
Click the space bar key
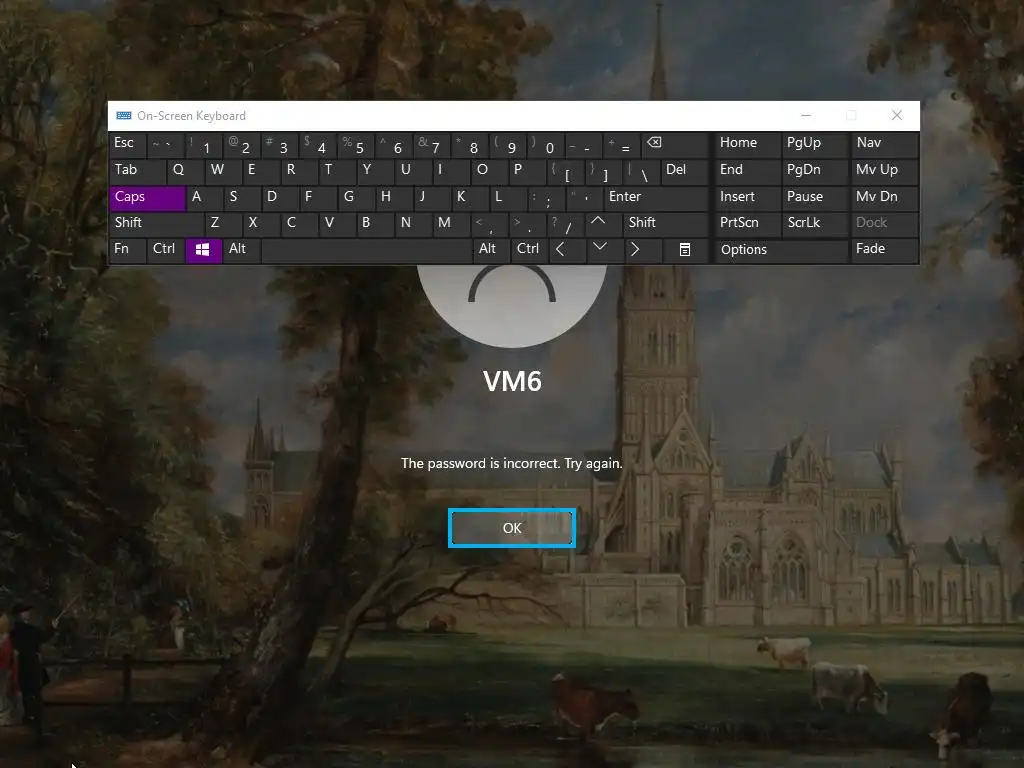[x=366, y=250]
